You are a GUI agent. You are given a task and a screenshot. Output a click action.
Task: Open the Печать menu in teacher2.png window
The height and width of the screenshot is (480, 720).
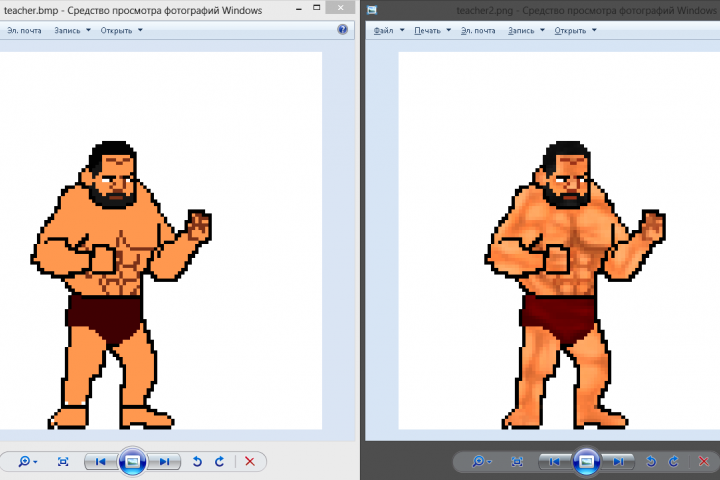pyautogui.click(x=427, y=30)
